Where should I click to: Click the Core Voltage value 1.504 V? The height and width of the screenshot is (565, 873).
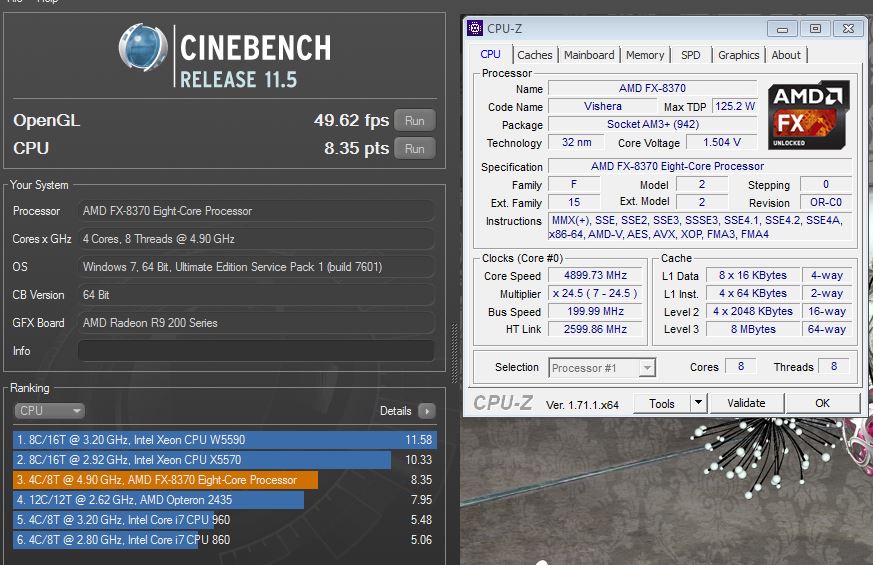click(722, 142)
